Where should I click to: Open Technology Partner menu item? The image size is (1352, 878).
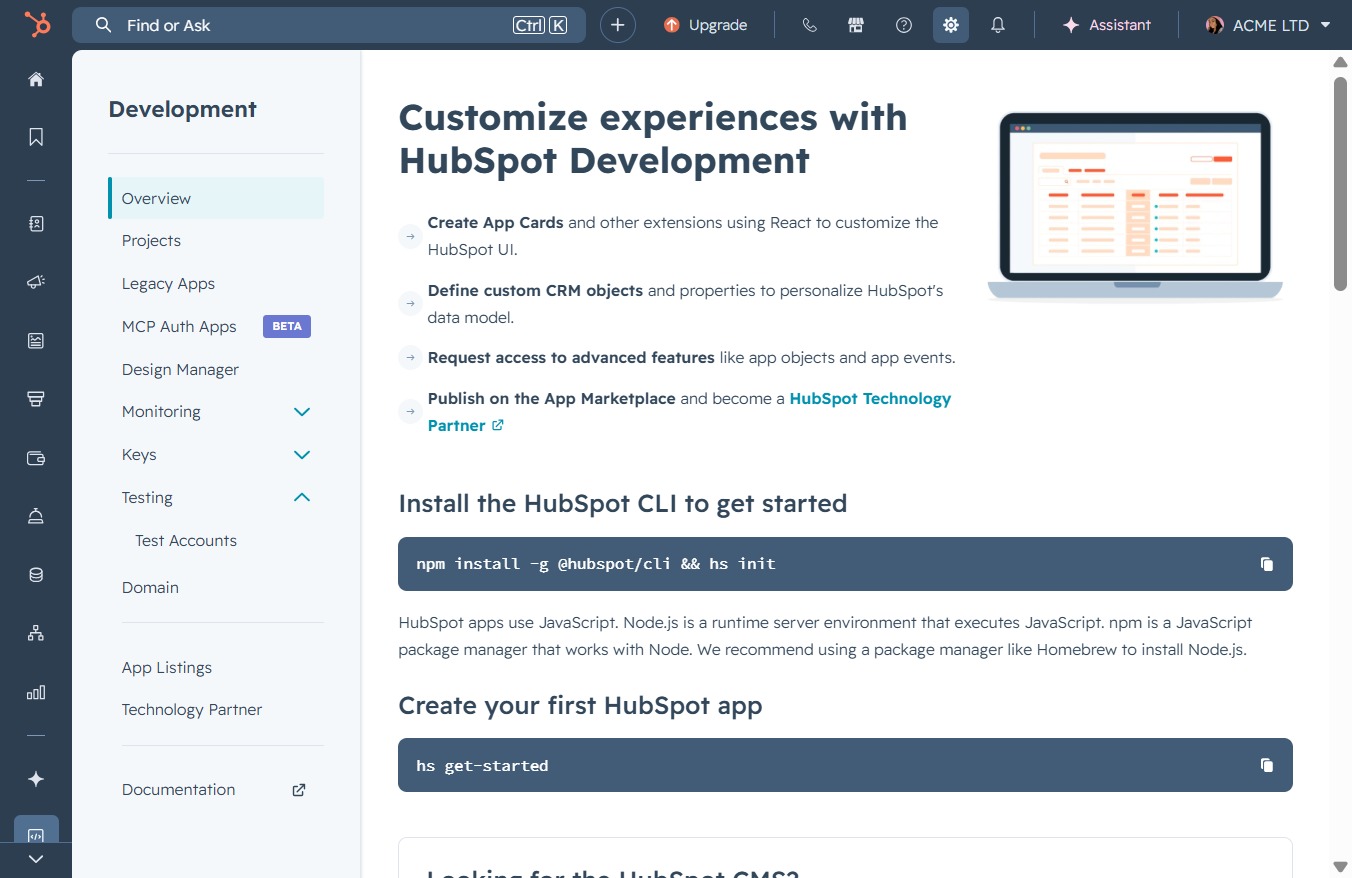192,710
